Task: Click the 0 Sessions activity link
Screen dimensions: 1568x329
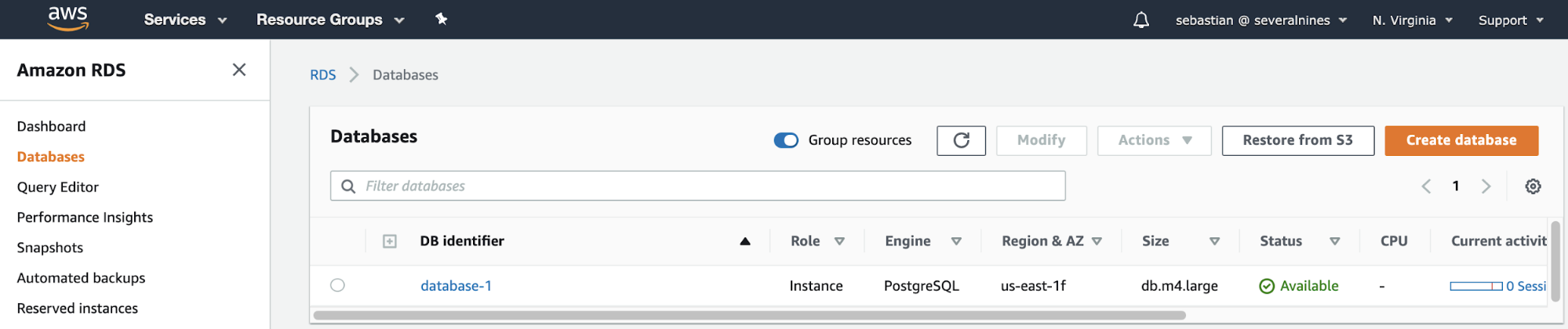Action: point(1526,286)
